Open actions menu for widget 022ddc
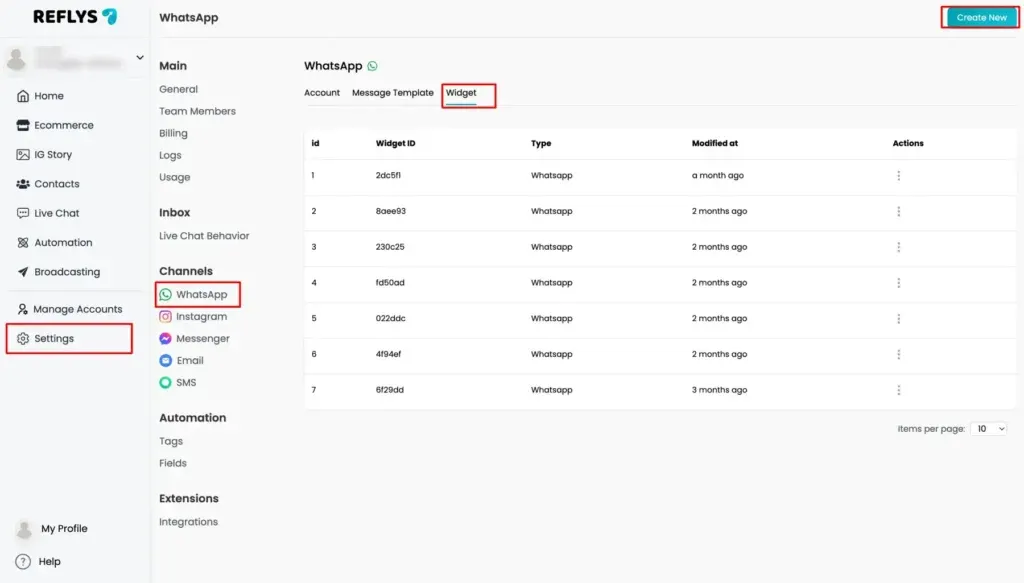This screenshot has height=583, width=1024. pyautogui.click(x=899, y=319)
